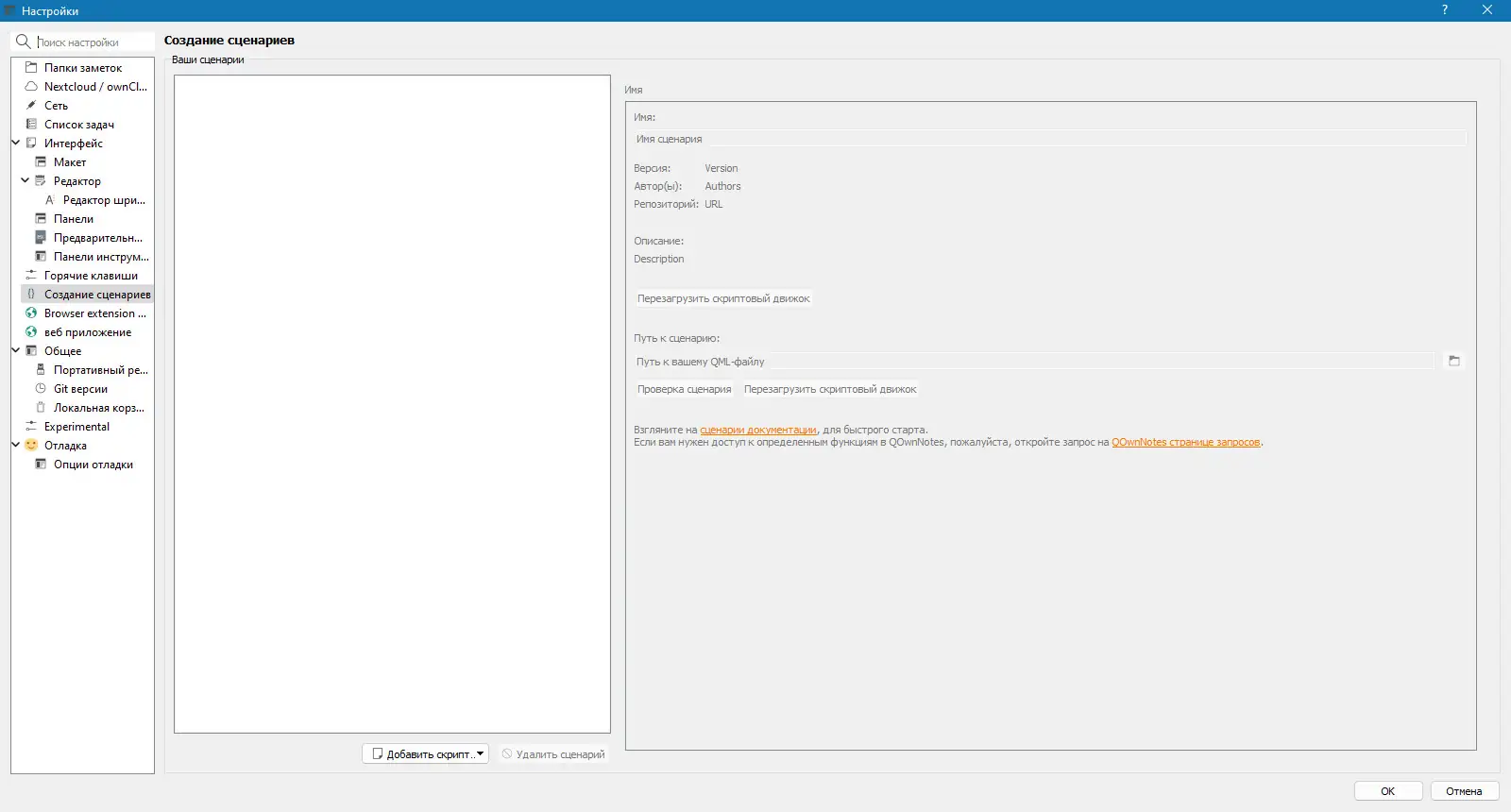Collapse the Редактор tree node
The height and width of the screenshot is (812, 1511).
point(25,181)
